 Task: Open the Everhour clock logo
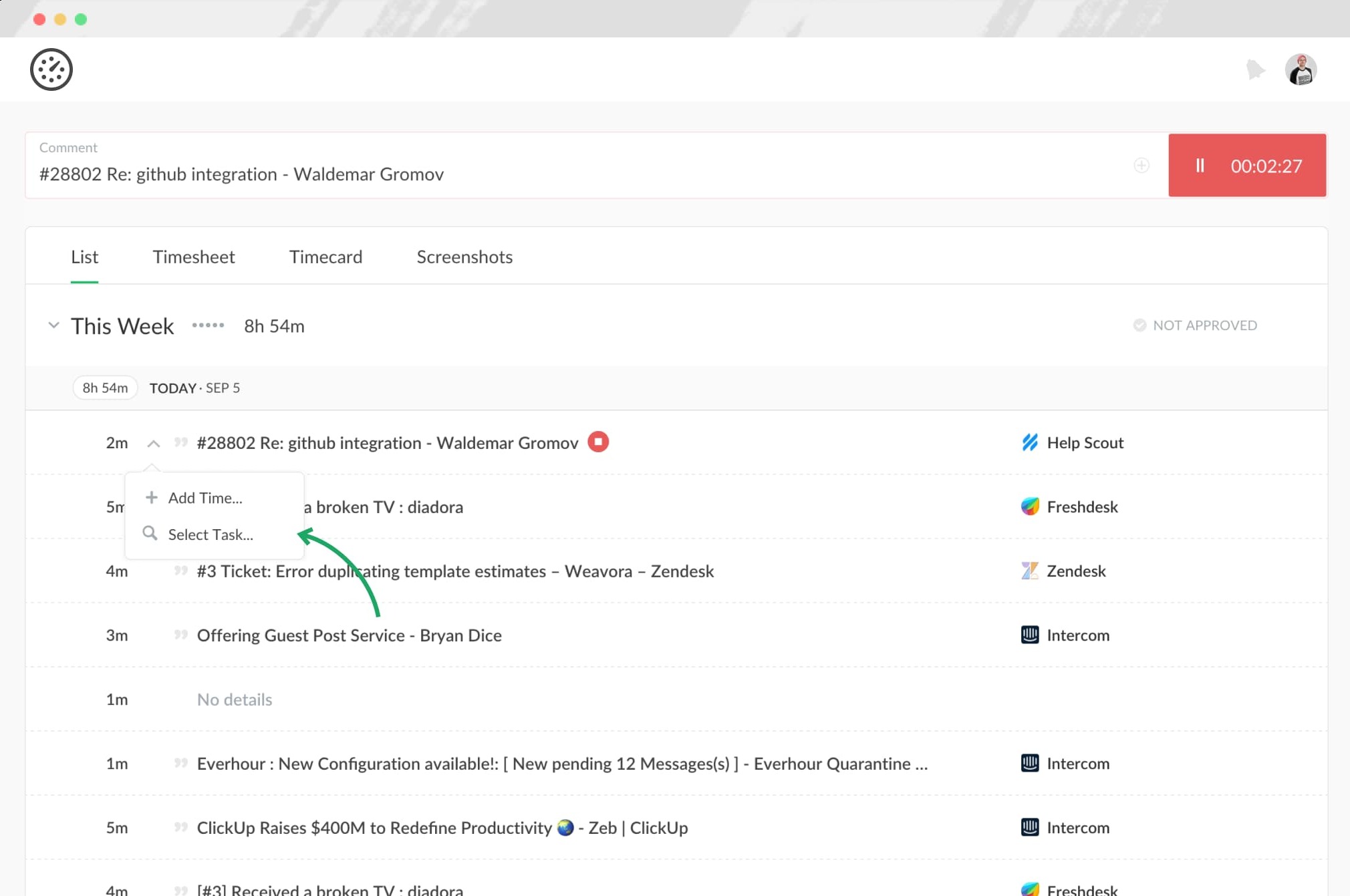point(52,69)
